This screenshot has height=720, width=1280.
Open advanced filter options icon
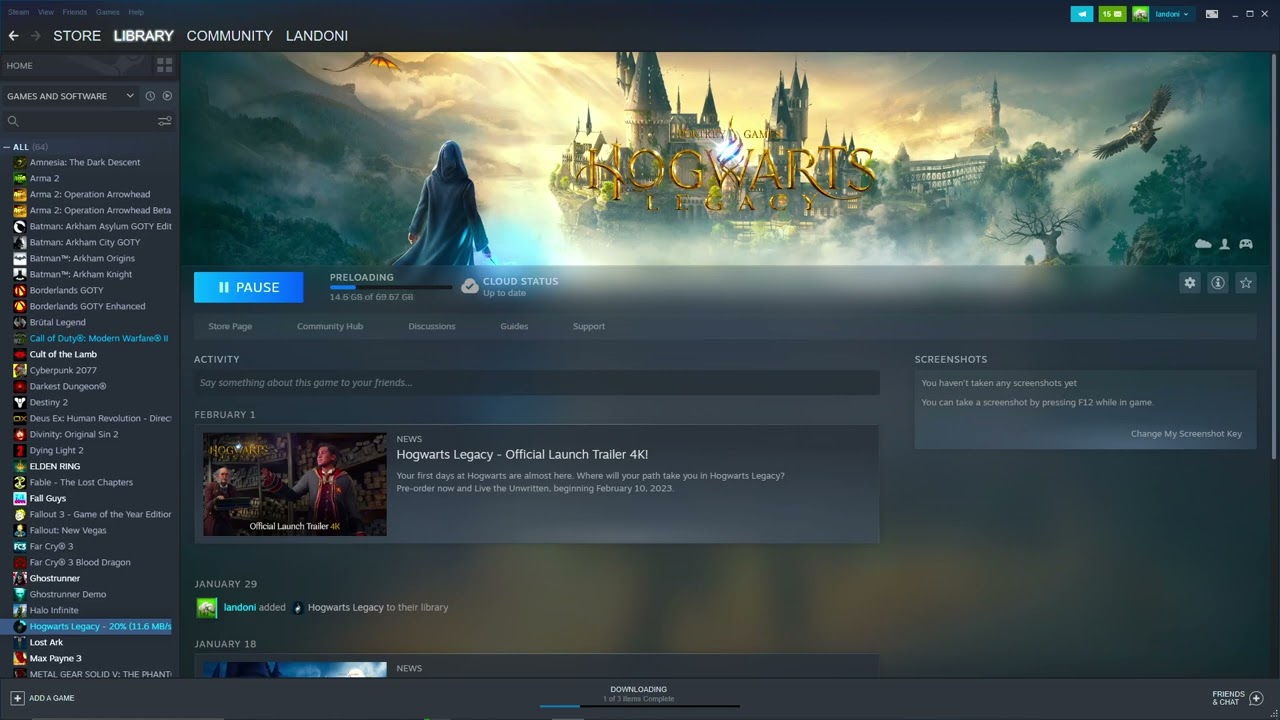165,121
